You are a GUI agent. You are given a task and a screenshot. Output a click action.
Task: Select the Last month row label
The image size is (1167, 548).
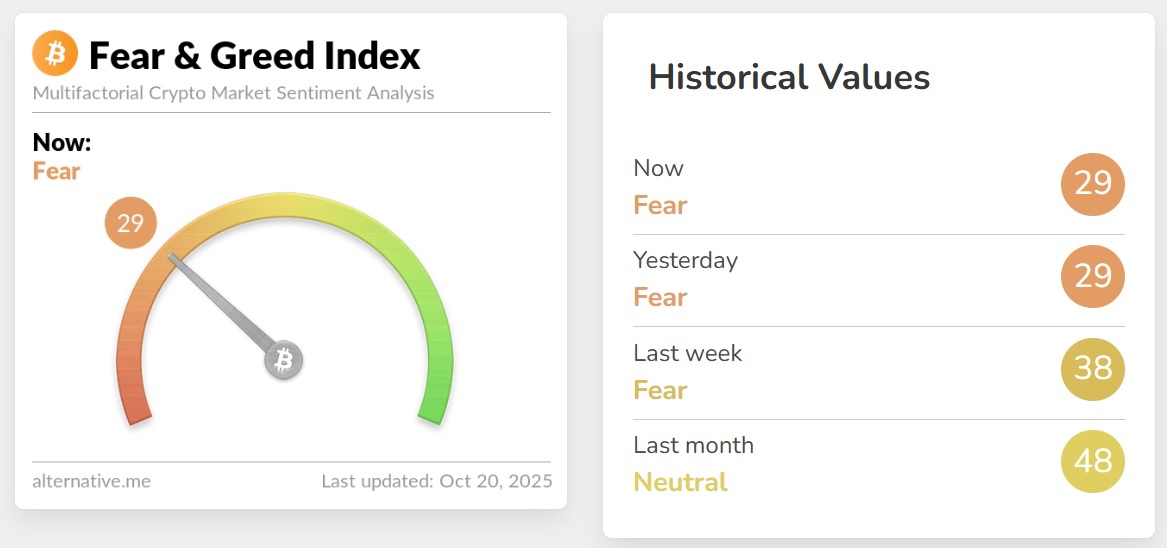693,445
